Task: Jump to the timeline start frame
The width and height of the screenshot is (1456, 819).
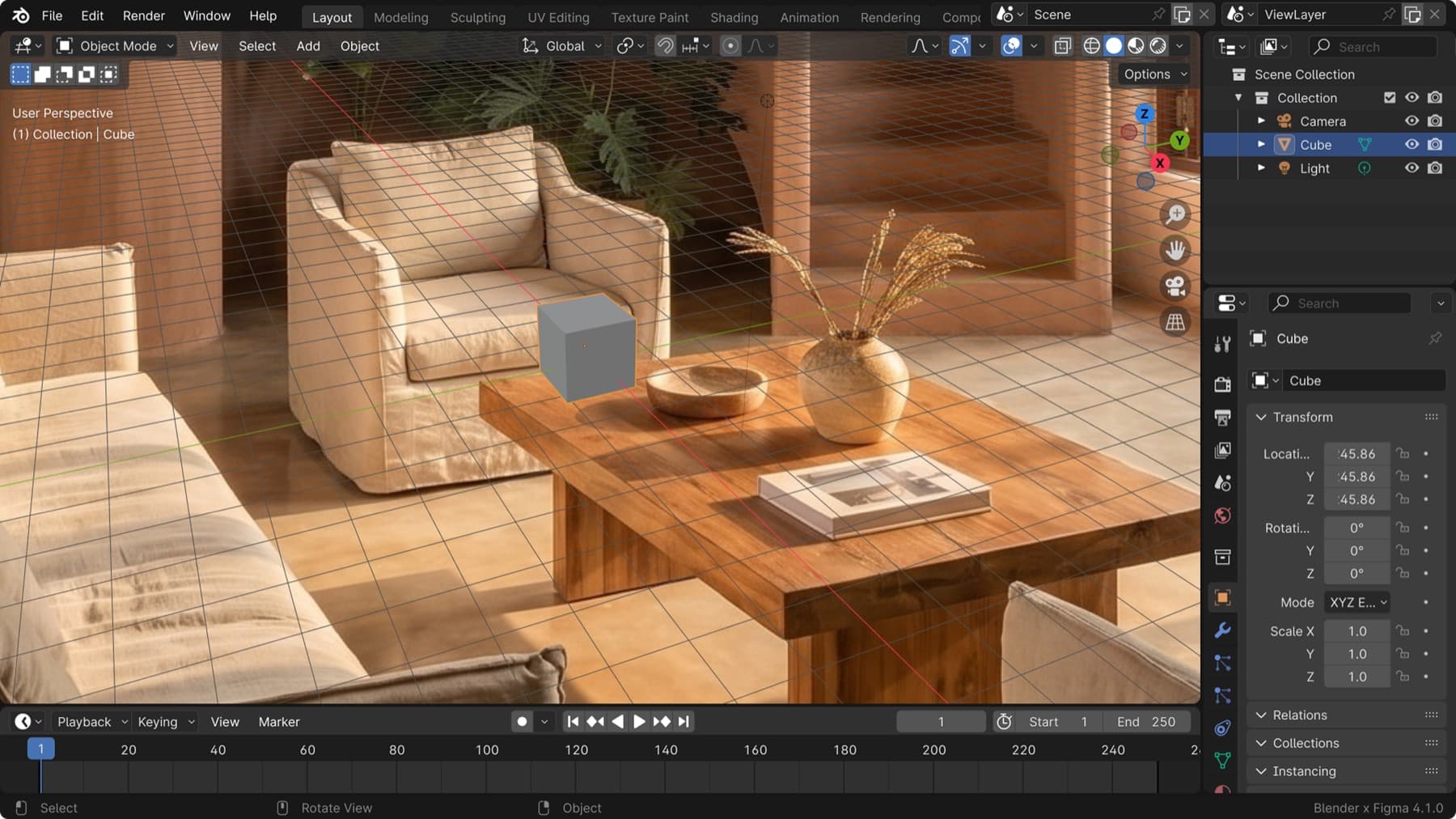Action: point(573,722)
